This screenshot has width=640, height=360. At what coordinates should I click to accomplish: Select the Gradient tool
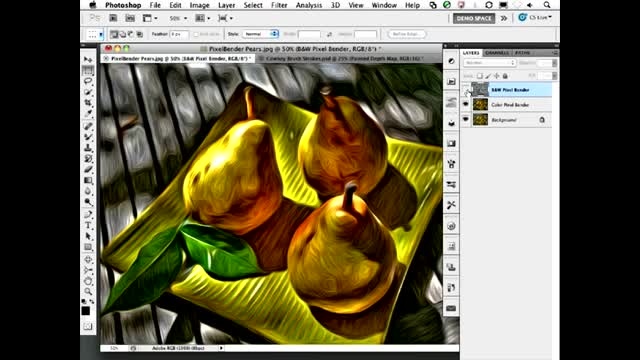(88, 180)
